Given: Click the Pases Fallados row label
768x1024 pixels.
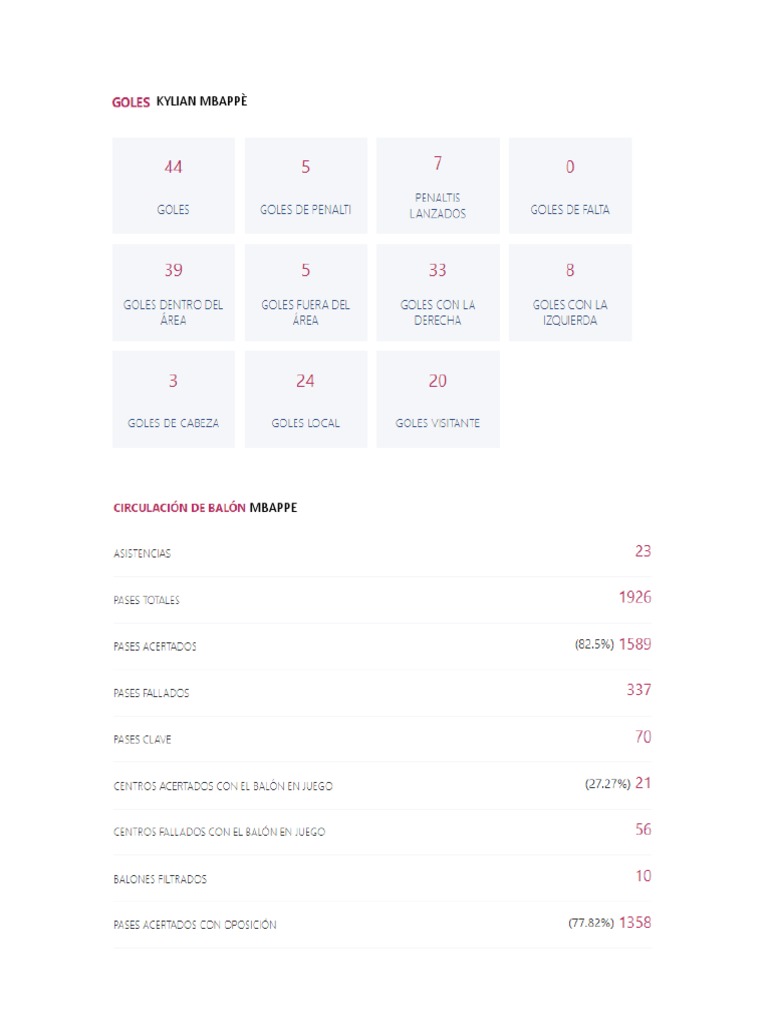Looking at the screenshot, I should pos(151,693).
